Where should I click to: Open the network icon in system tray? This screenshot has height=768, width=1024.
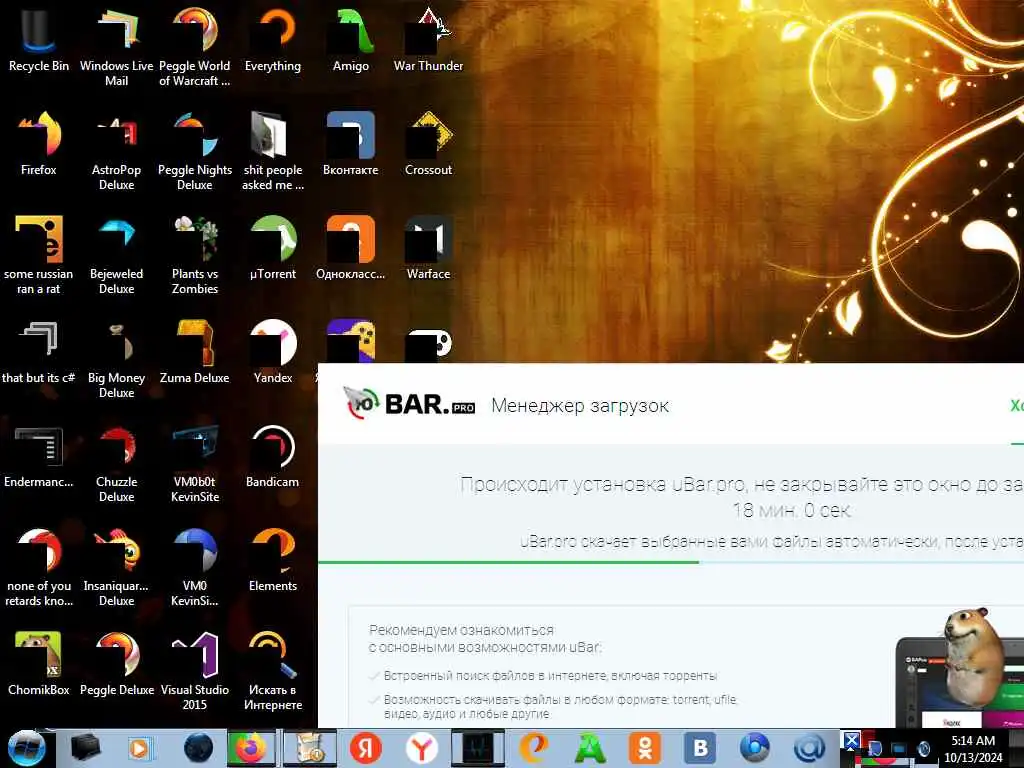pyautogui.click(x=899, y=749)
